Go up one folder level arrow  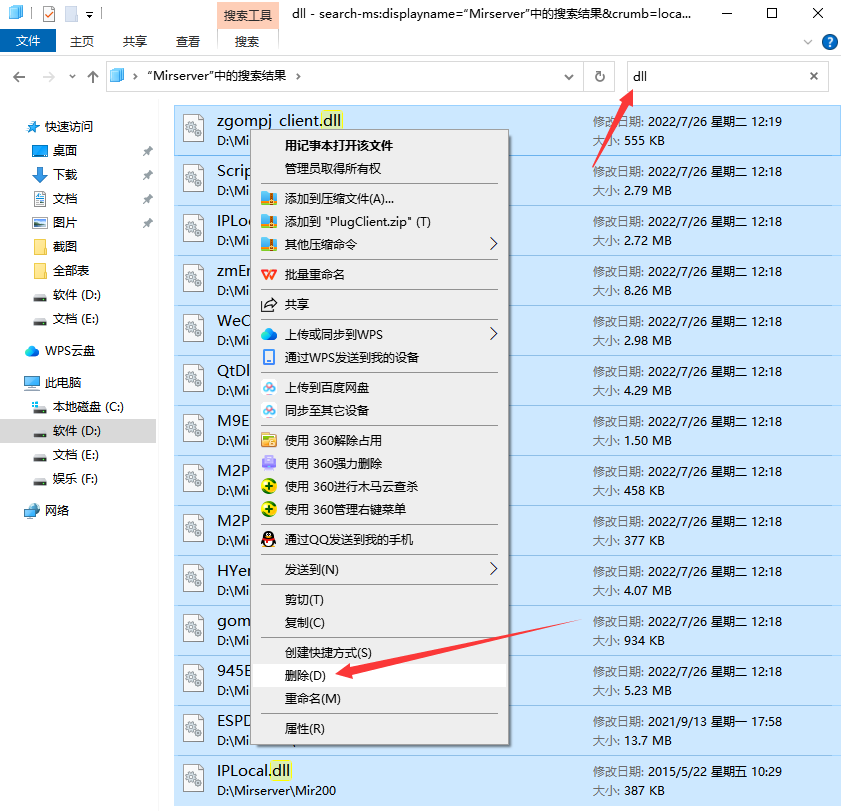(93, 77)
